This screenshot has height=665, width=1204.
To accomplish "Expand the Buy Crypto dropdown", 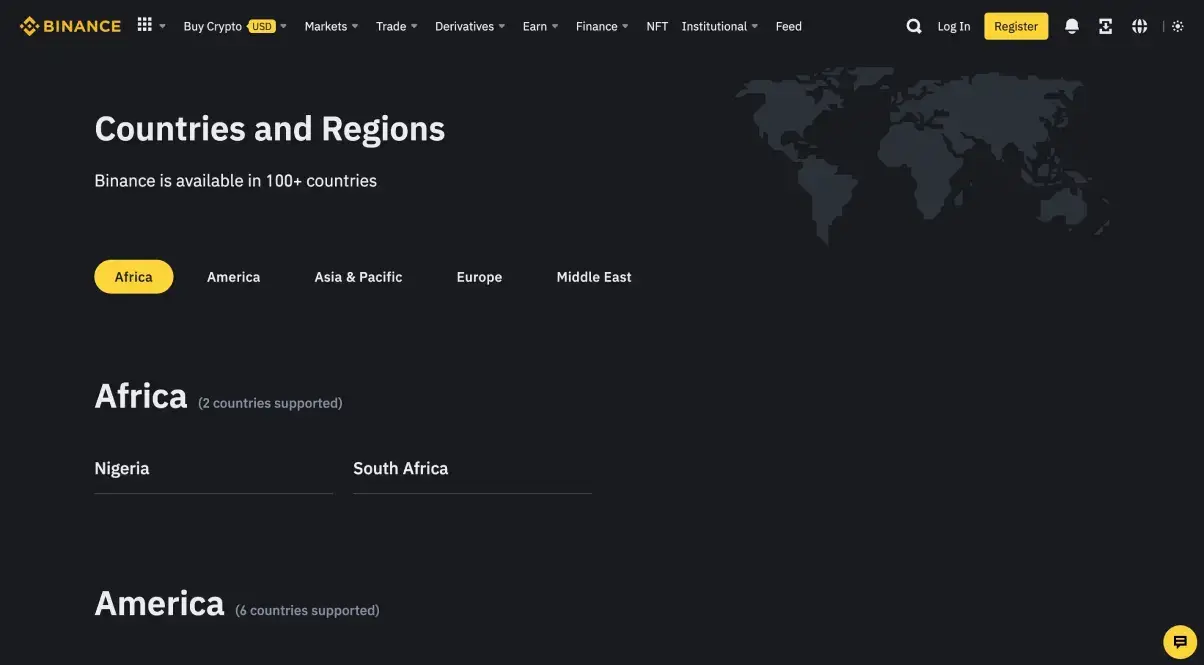I will pos(235,27).
